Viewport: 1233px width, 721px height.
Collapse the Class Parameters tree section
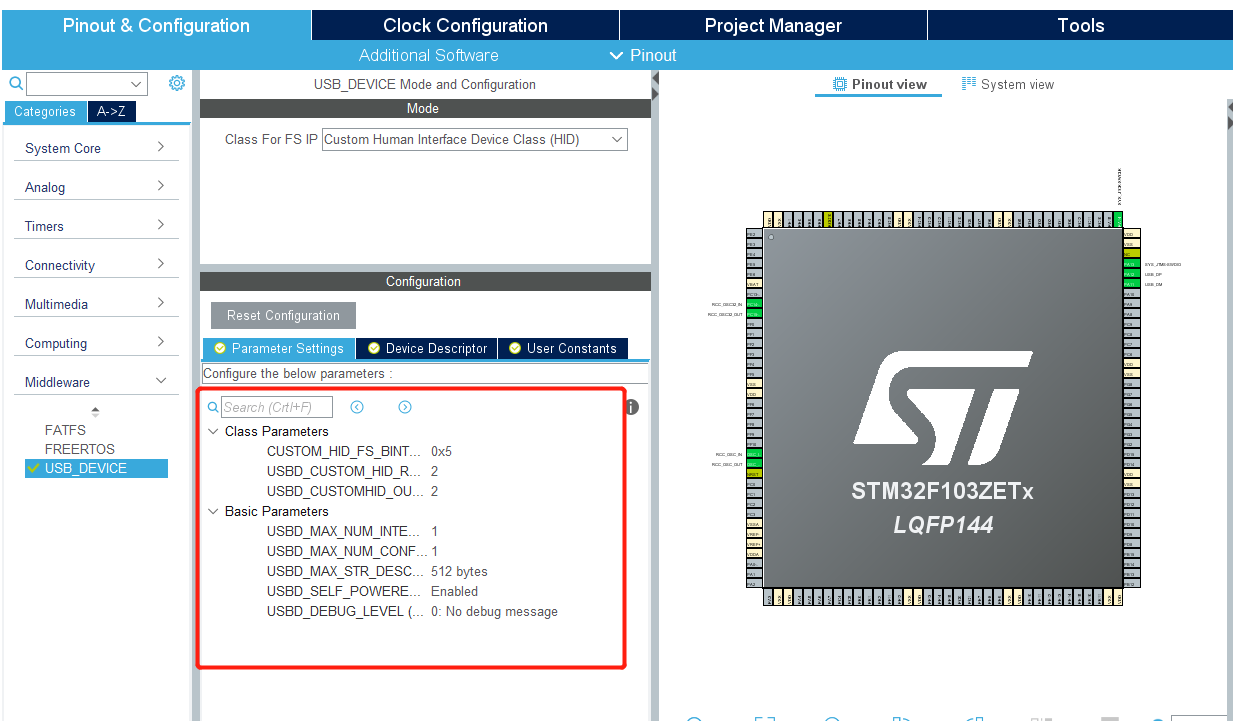pos(213,431)
